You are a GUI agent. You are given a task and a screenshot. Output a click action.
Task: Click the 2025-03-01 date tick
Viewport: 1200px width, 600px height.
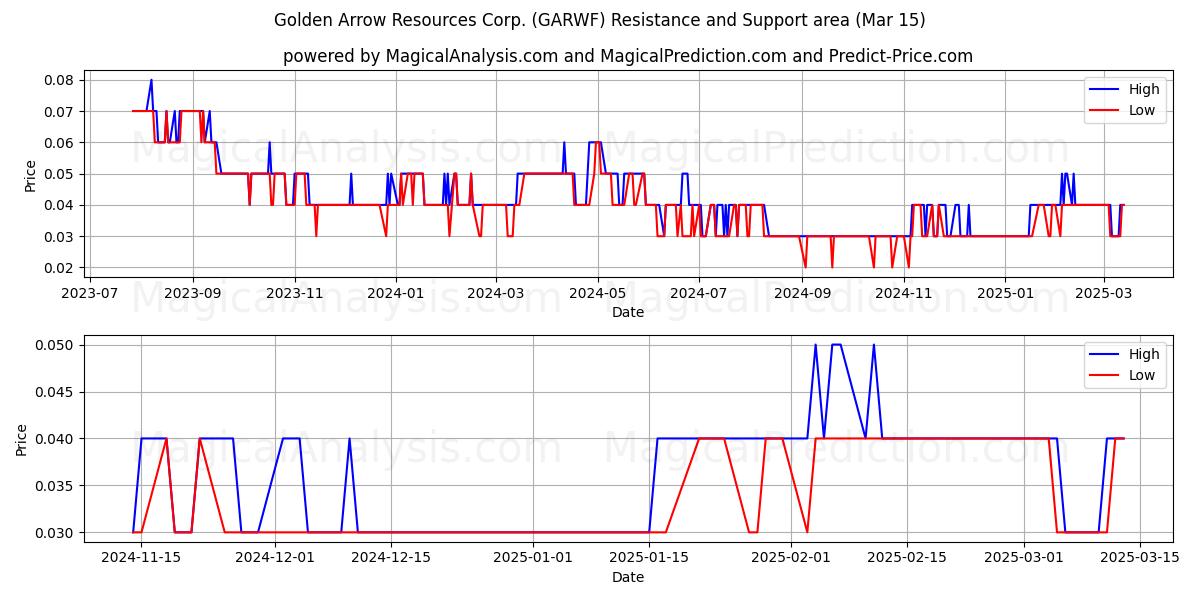[x=1024, y=558]
